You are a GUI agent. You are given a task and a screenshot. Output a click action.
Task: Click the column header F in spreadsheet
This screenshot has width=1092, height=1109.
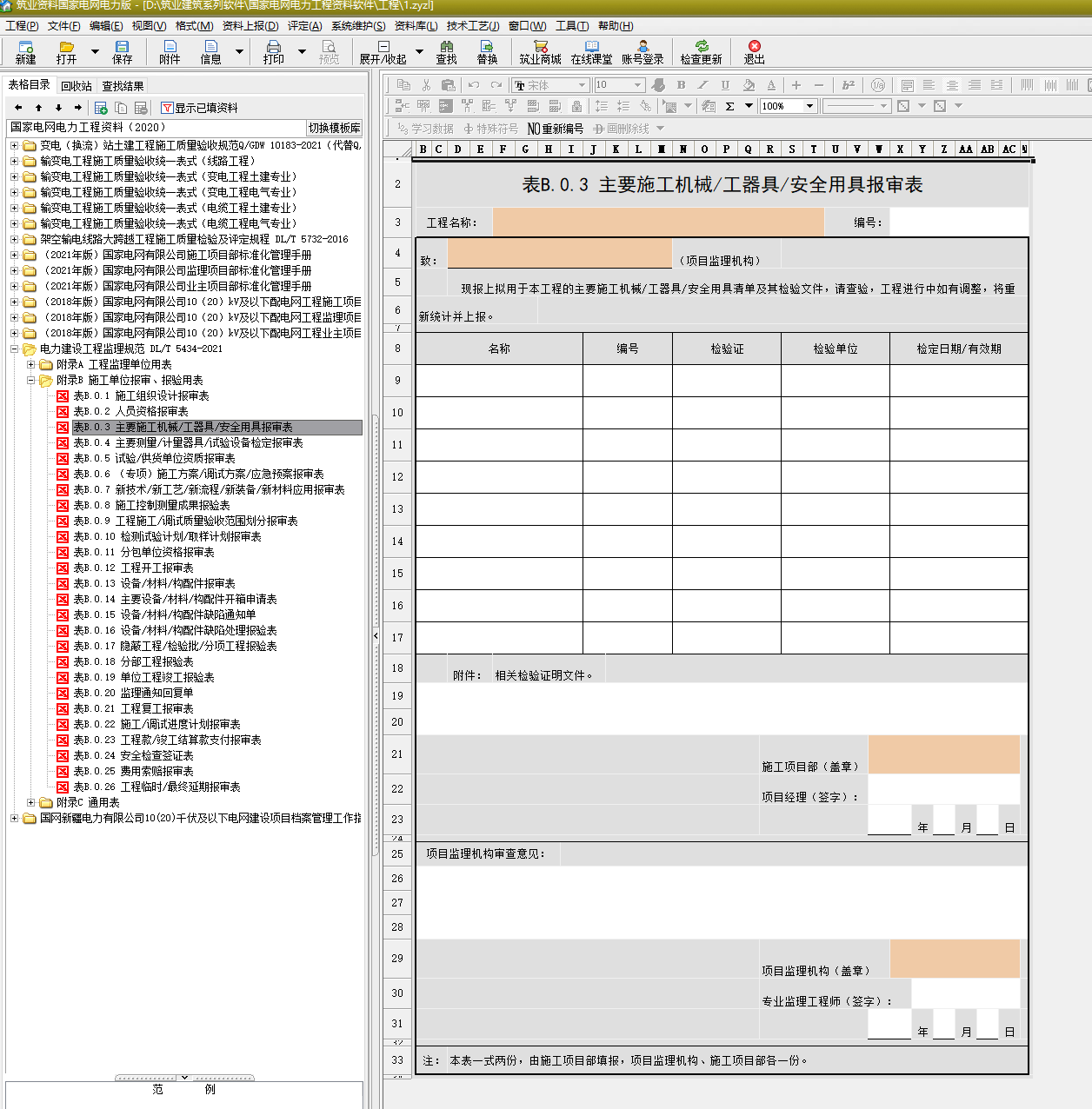503,149
